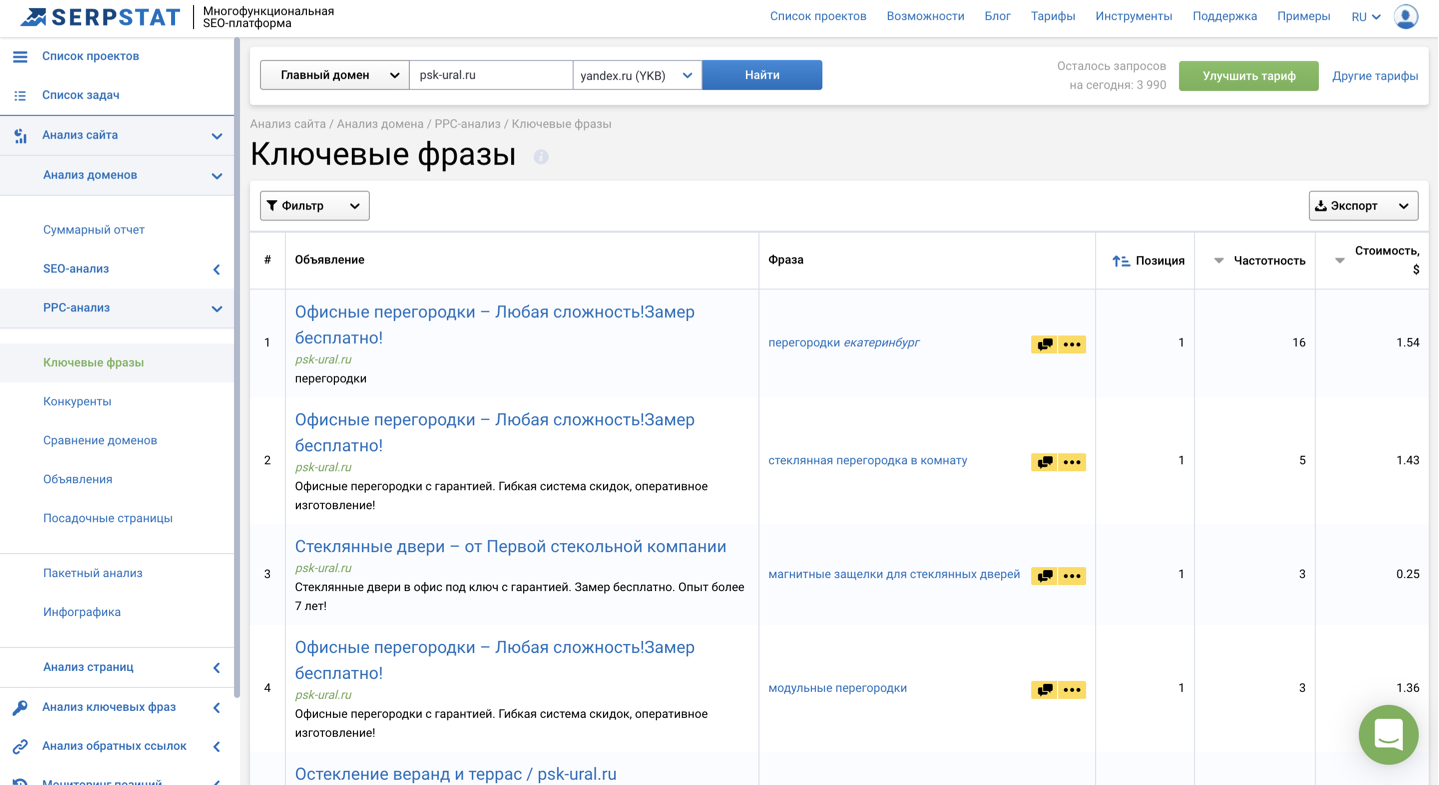
Task: Open the user profile avatar icon
Action: tap(1406, 17)
